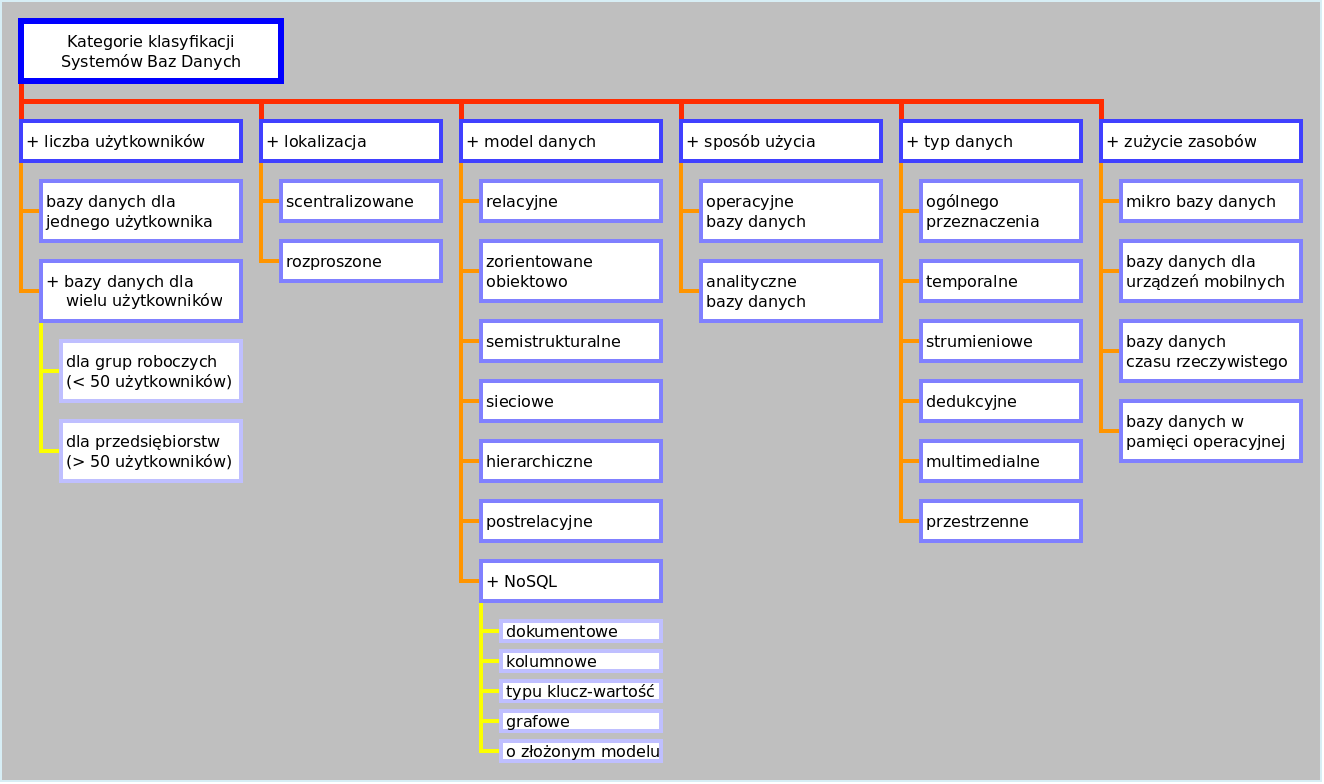Select the 'sieciowe' node
This screenshot has width=1324, height=784.
pyautogui.click(x=571, y=401)
